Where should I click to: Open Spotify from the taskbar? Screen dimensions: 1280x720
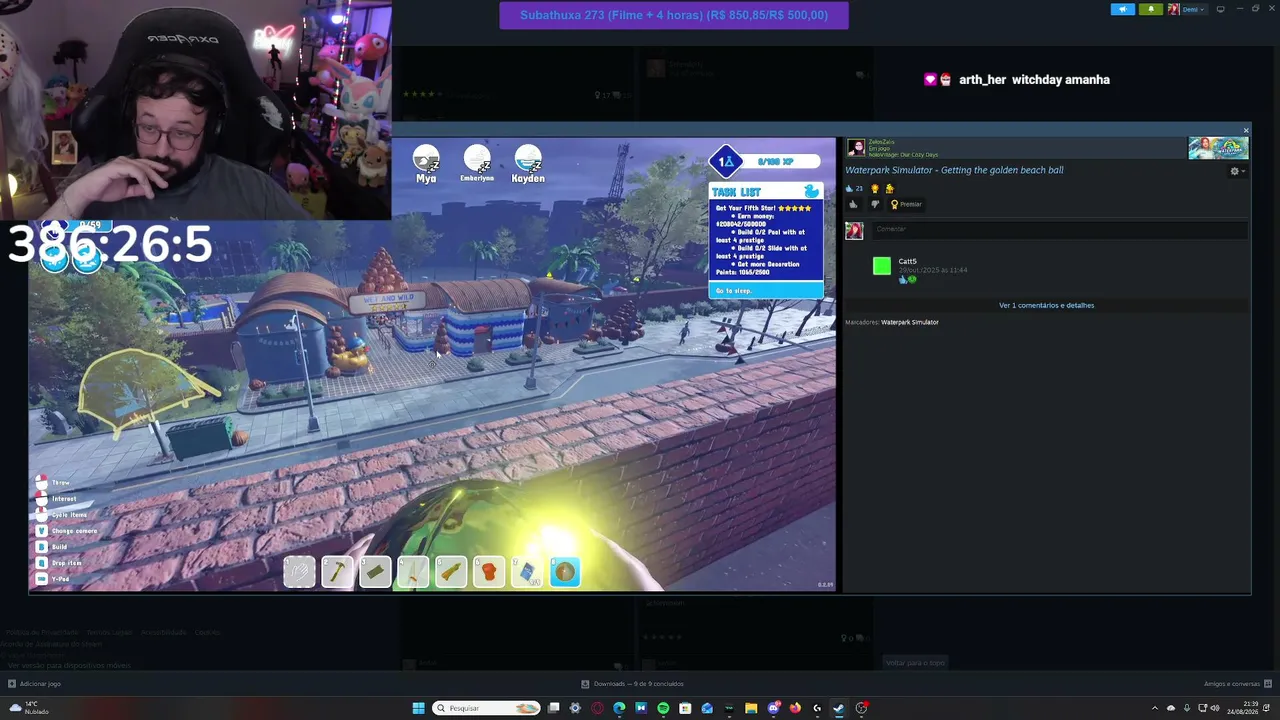[663, 708]
